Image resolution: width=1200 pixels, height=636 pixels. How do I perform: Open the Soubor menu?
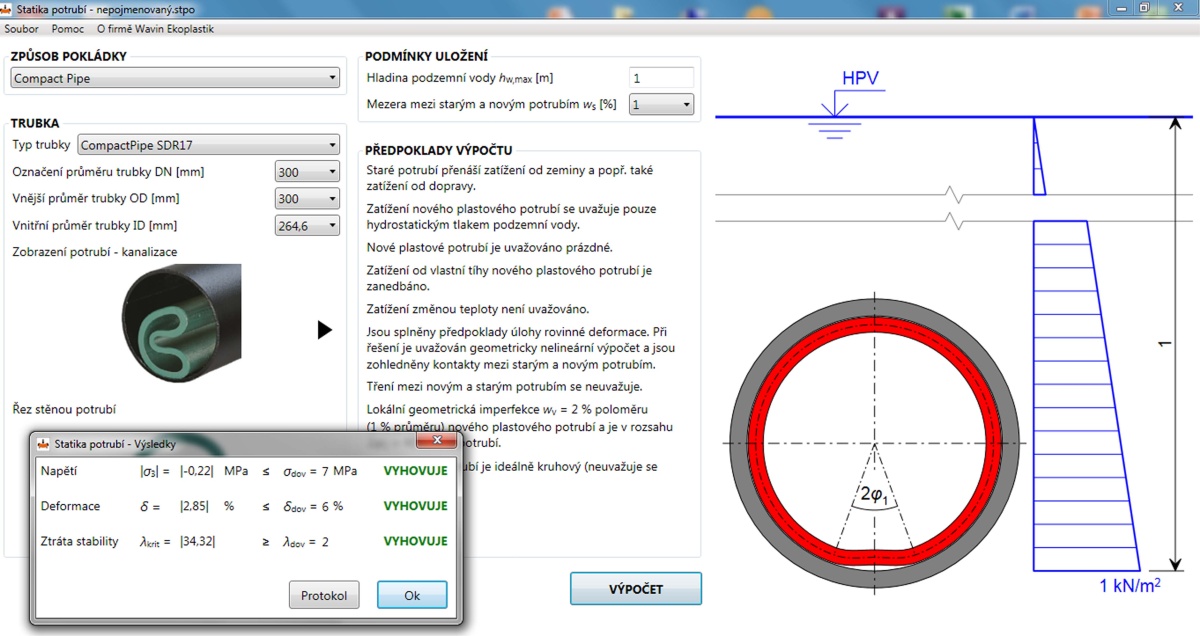[21, 29]
